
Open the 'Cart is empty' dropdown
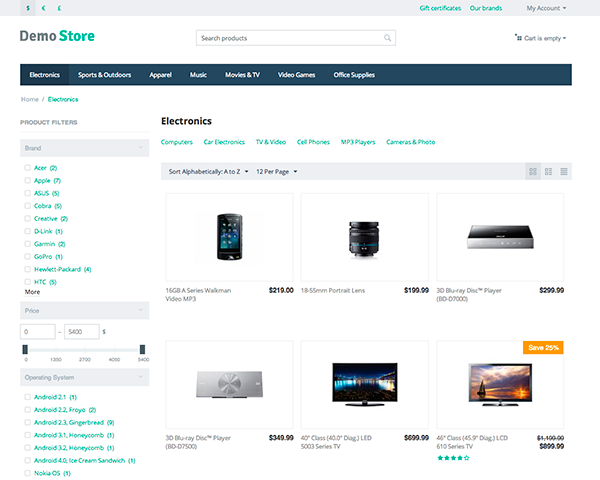(x=545, y=38)
